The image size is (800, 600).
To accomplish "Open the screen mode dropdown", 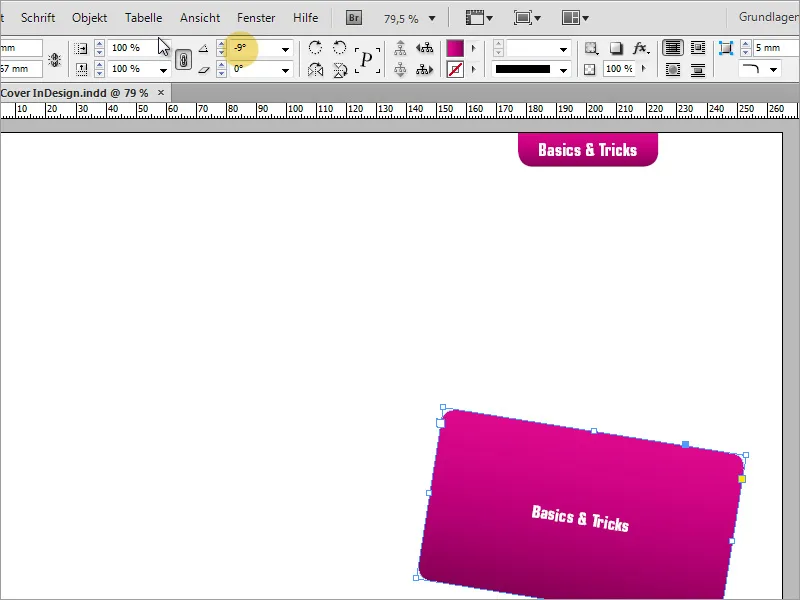I will click(527, 18).
